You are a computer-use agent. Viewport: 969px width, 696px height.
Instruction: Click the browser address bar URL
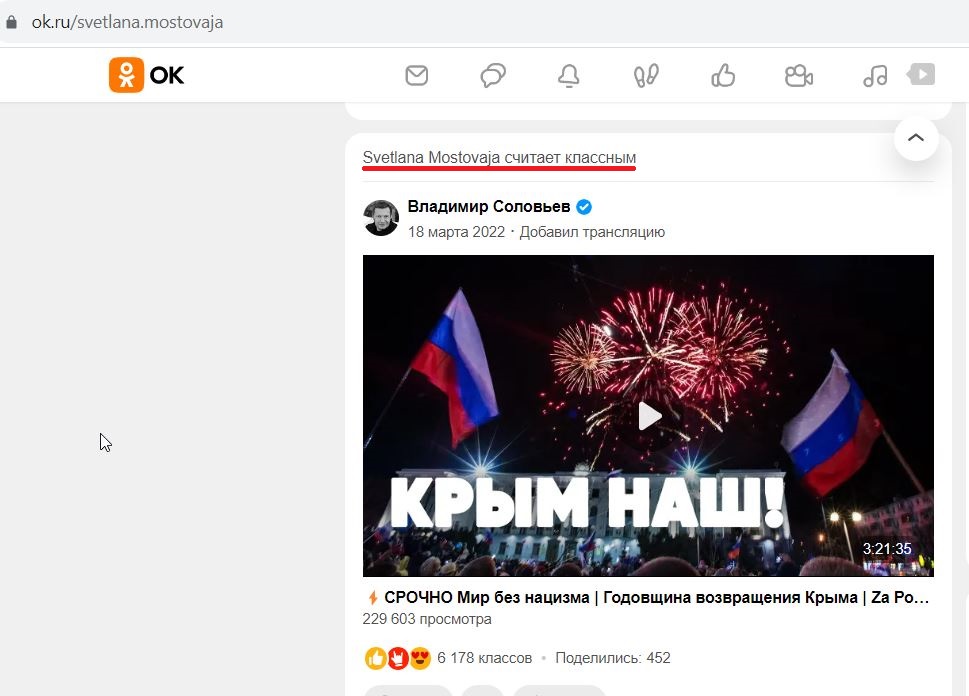pyautogui.click(x=127, y=22)
